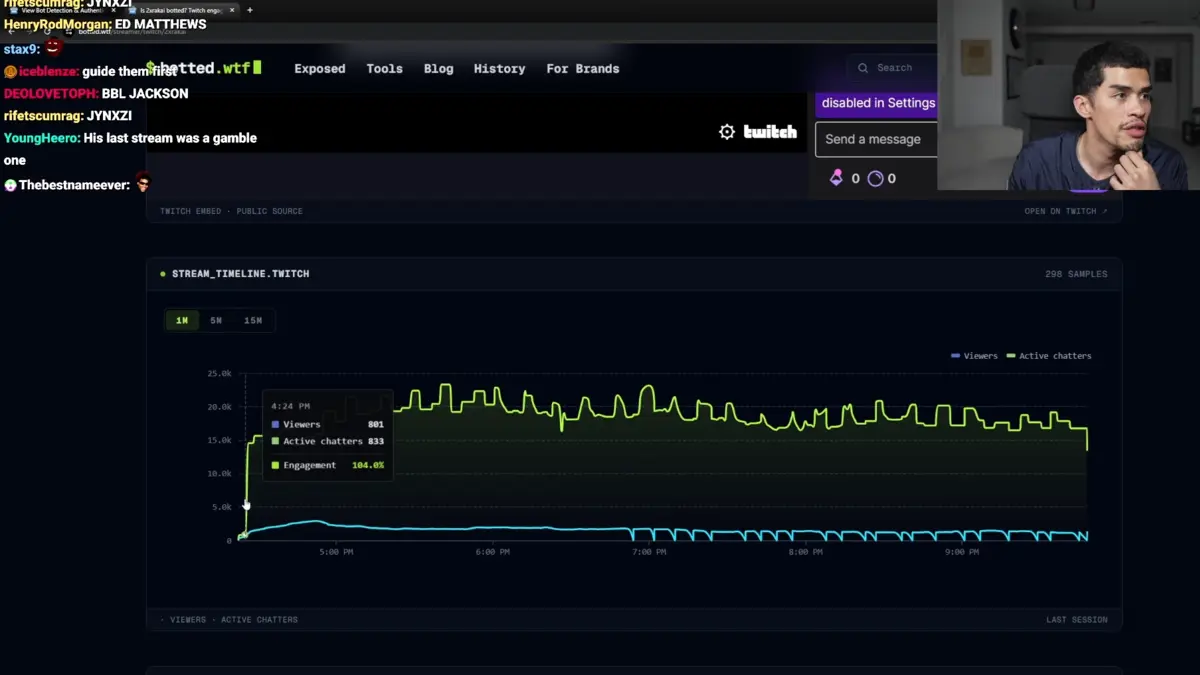The image size is (1200, 675).
Task: Close the Is Zxrakai botted tab
Action: [x=231, y=10]
